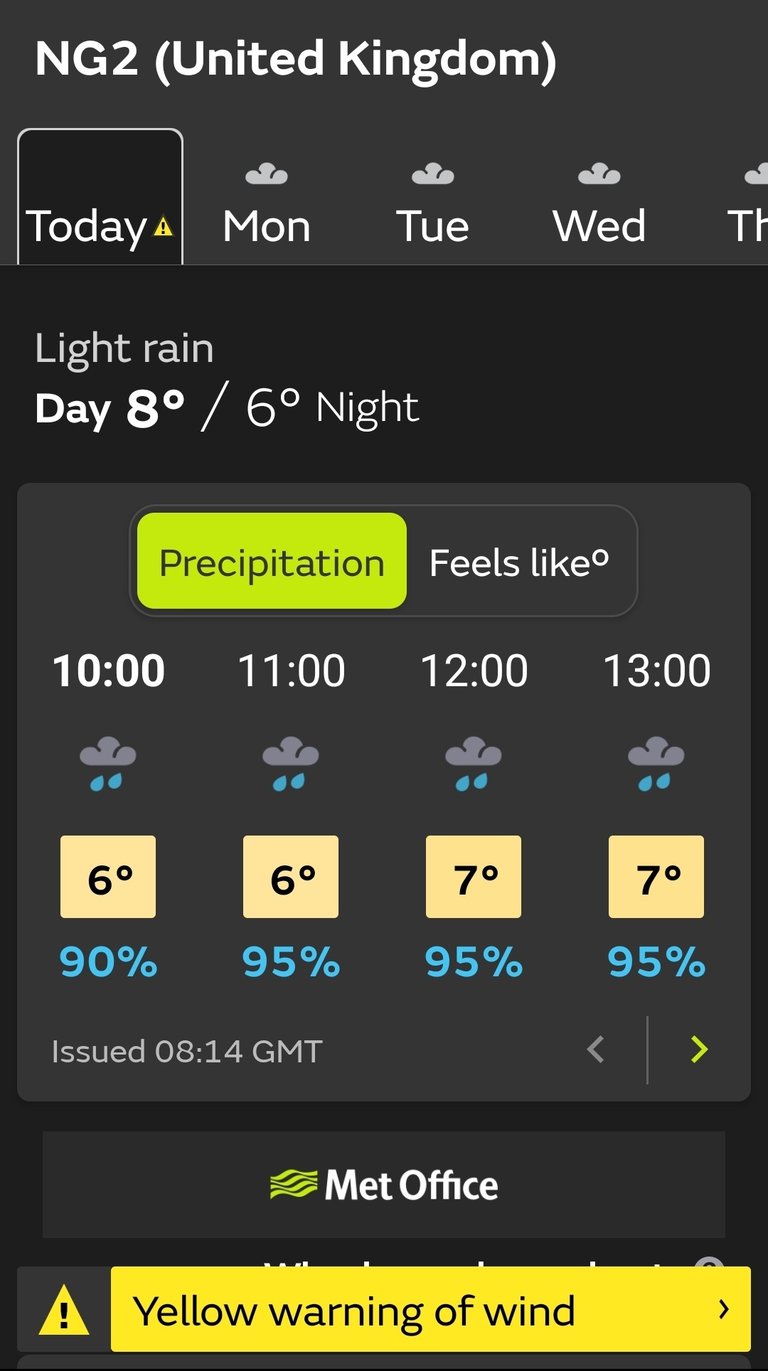This screenshot has height=1371, width=768.
Task: Tap the cloud icon above Mon
Action: [266, 175]
